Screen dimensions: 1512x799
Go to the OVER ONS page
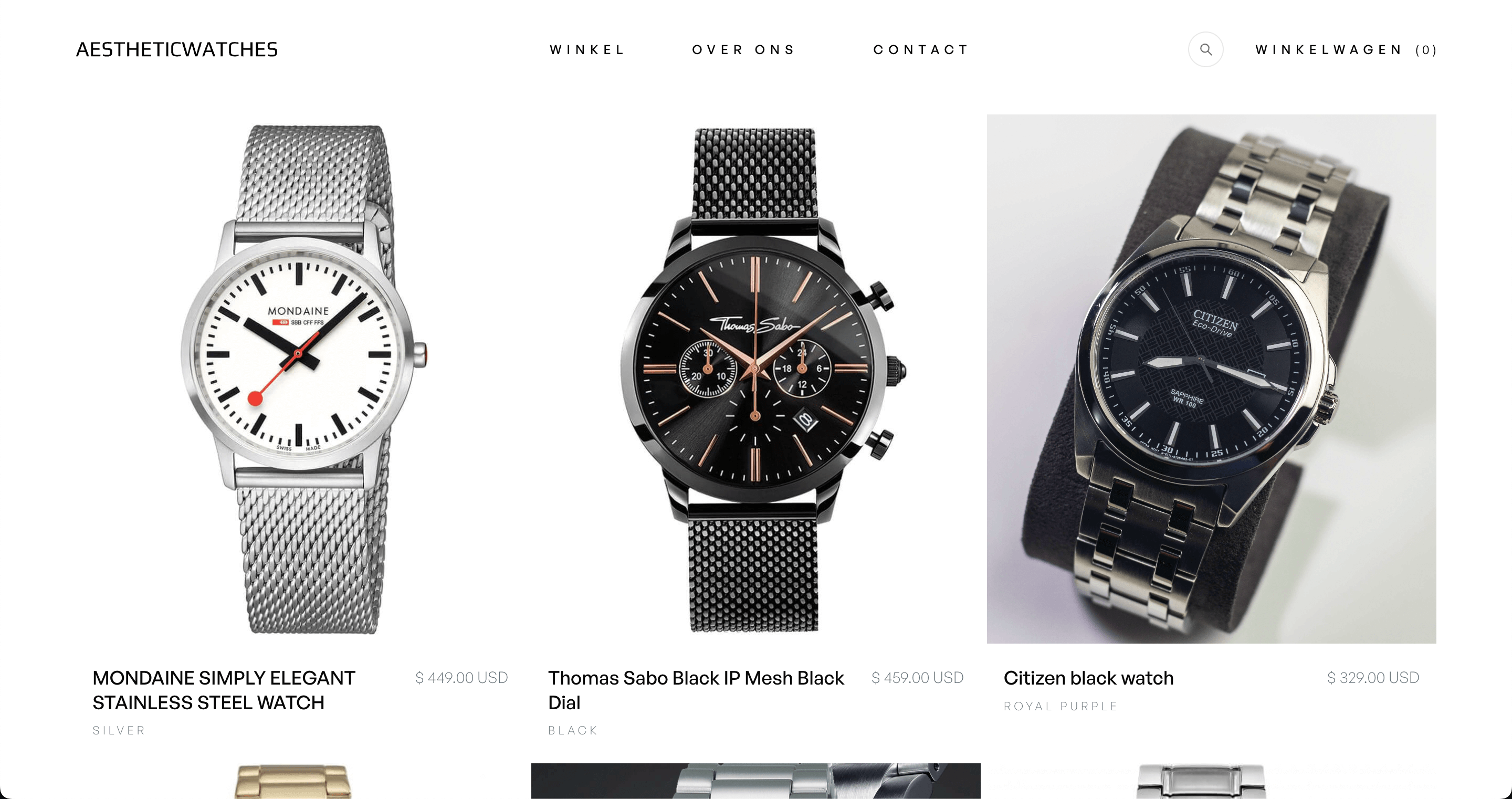(x=744, y=50)
